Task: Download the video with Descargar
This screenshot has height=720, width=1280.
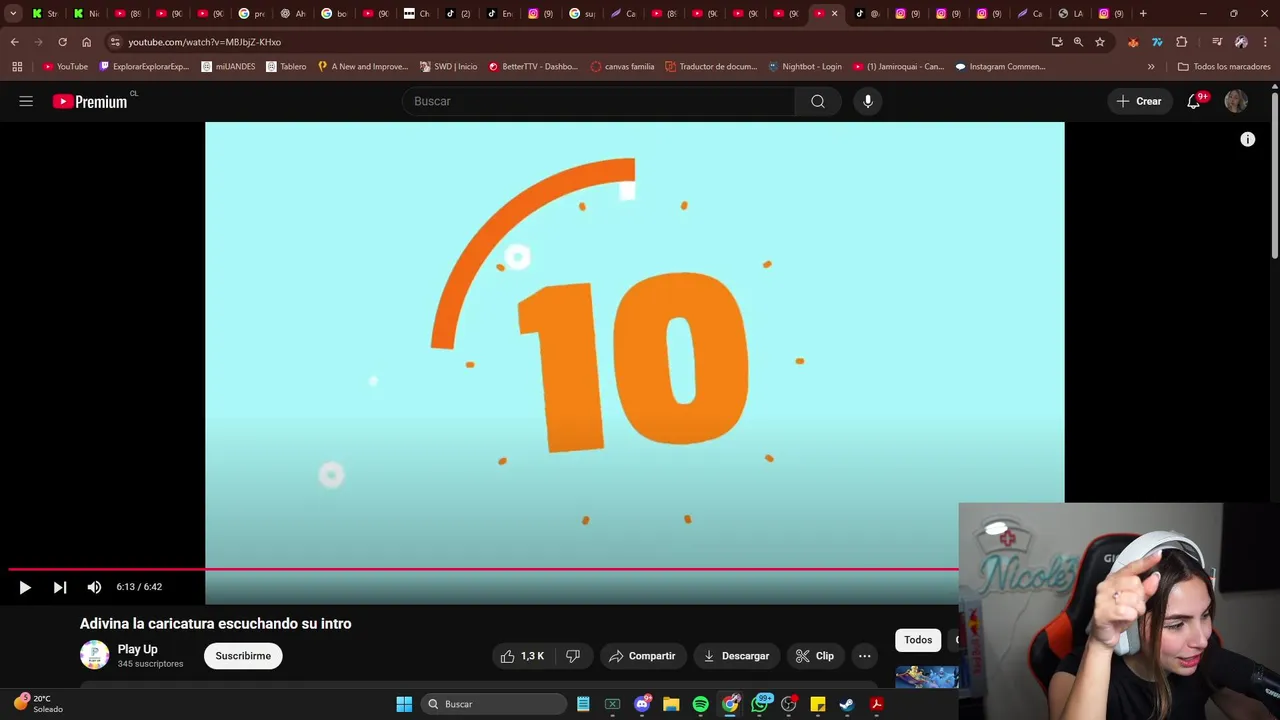Action: tap(736, 656)
